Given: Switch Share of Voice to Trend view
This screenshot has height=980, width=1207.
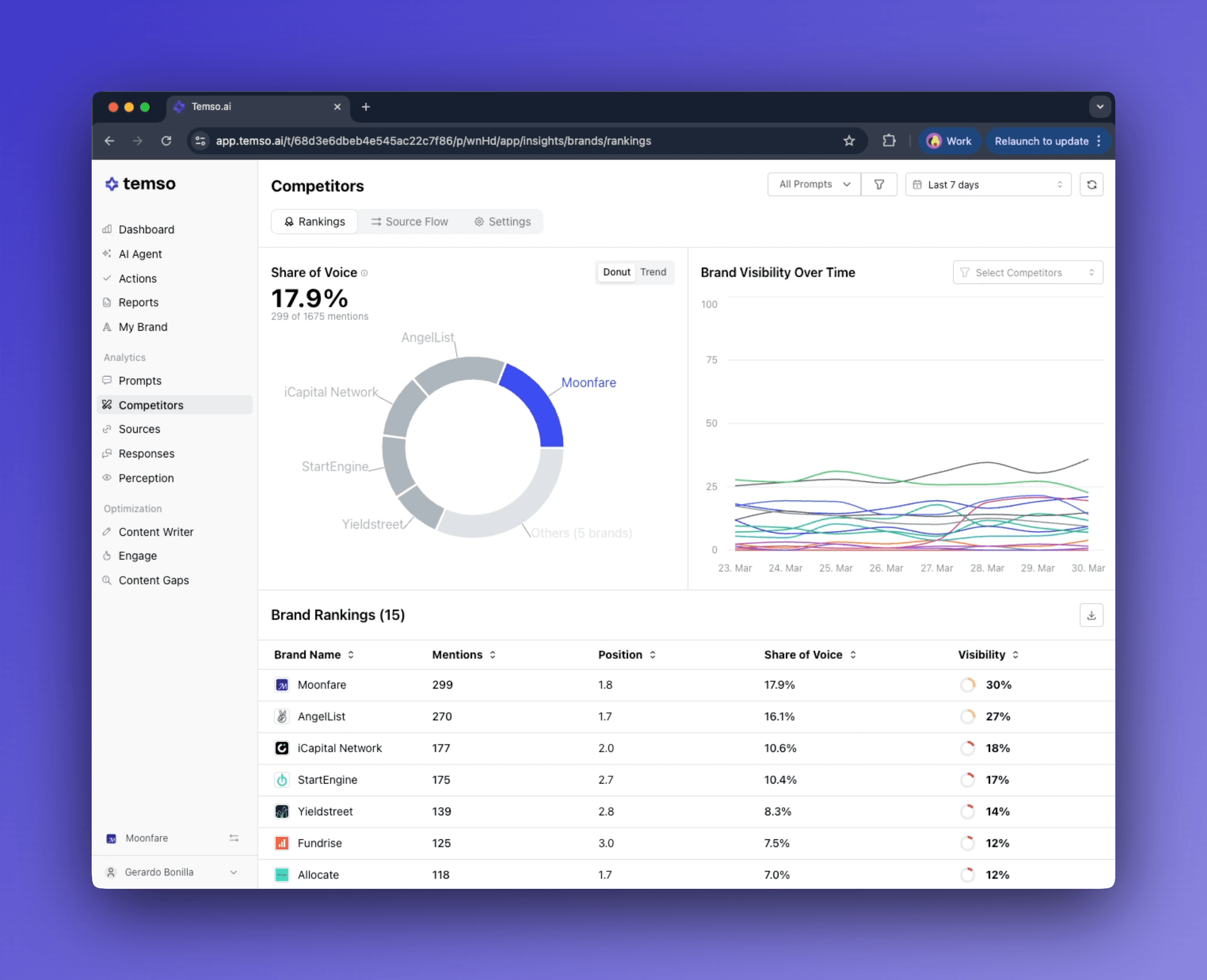Looking at the screenshot, I should (x=653, y=272).
